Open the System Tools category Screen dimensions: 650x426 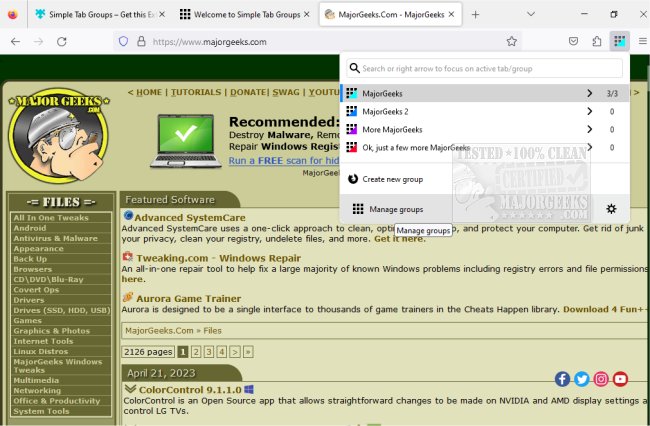[x=41, y=411]
